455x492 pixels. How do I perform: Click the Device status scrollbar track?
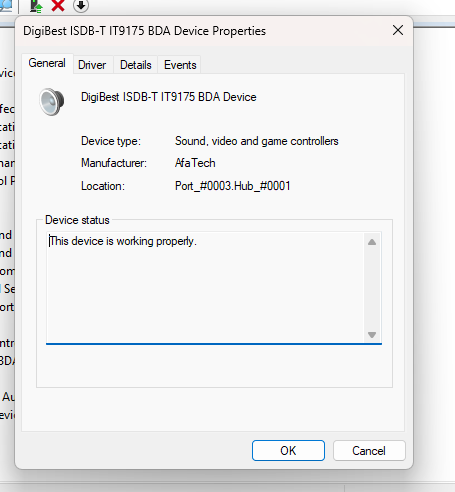[x=372, y=288]
